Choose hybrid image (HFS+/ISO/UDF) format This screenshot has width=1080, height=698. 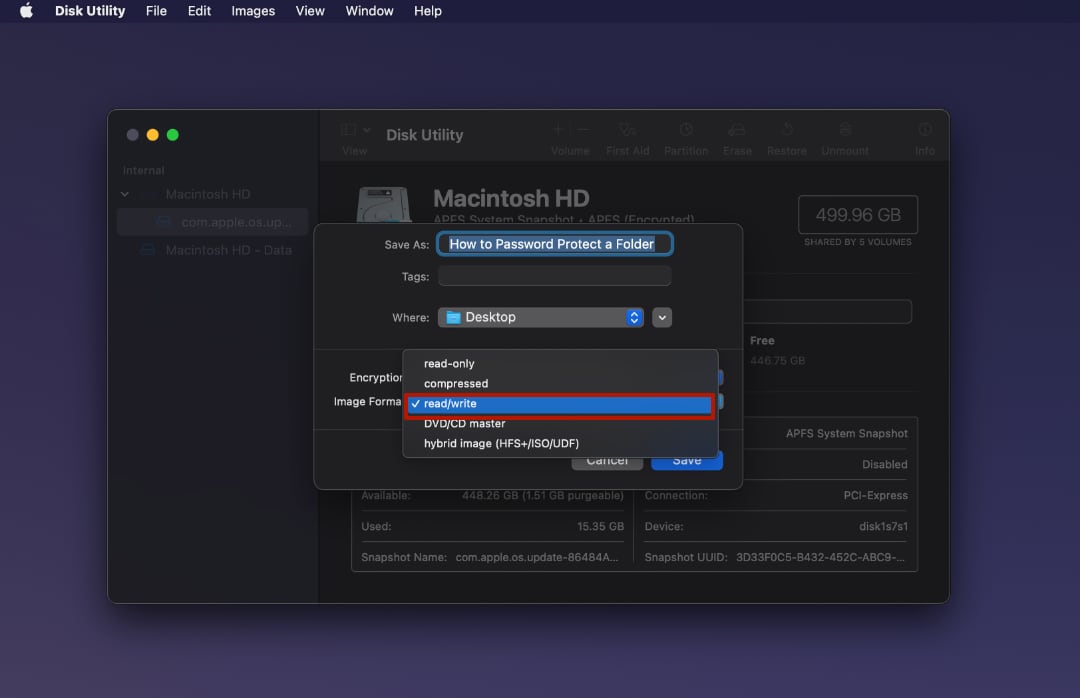click(x=560, y=443)
